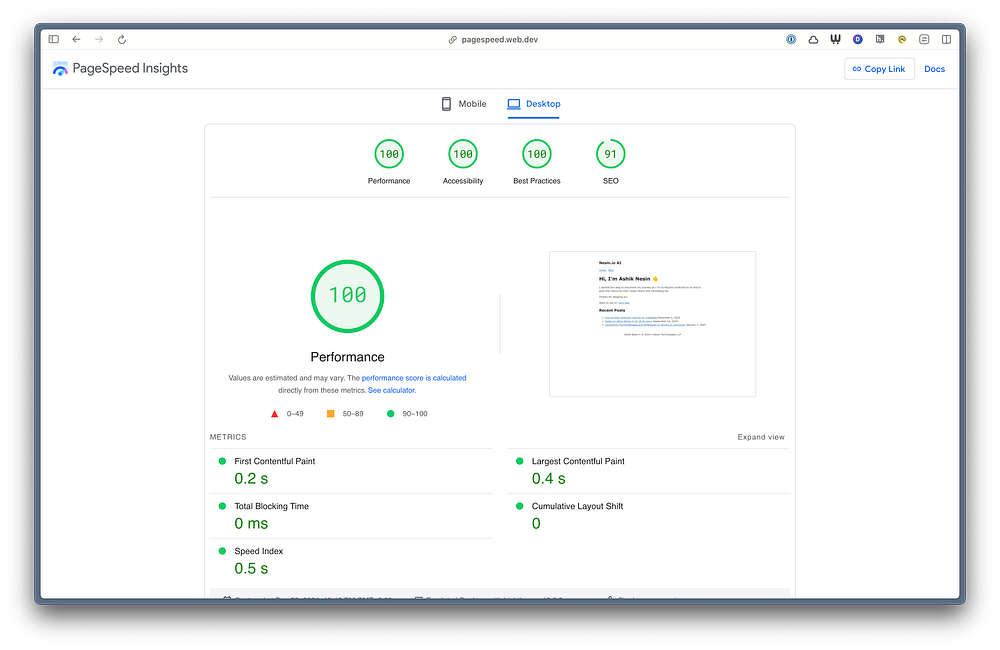Reload the page

(122, 40)
